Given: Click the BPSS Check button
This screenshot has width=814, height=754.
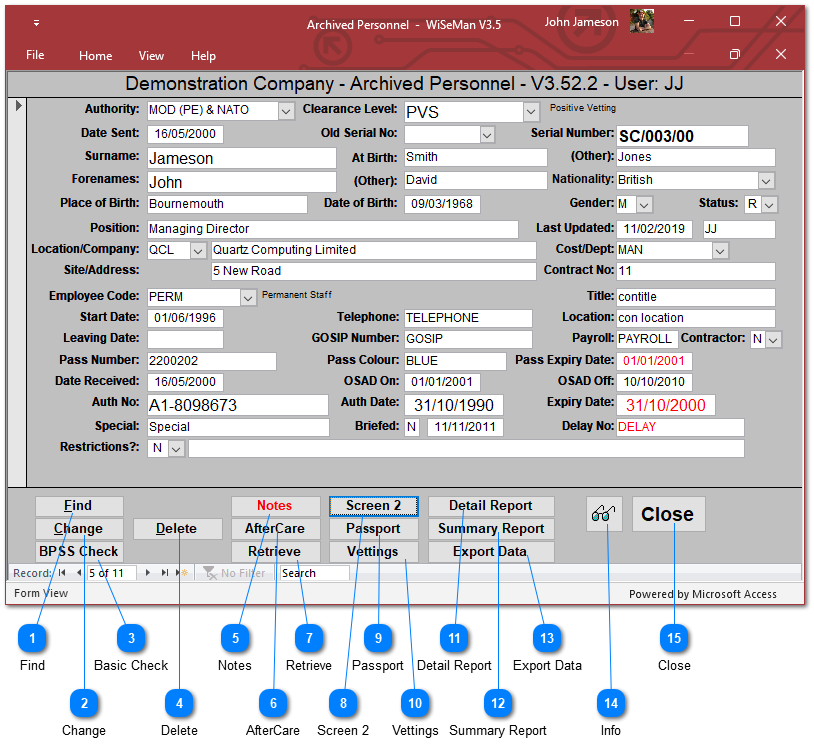Looking at the screenshot, I should click(79, 551).
